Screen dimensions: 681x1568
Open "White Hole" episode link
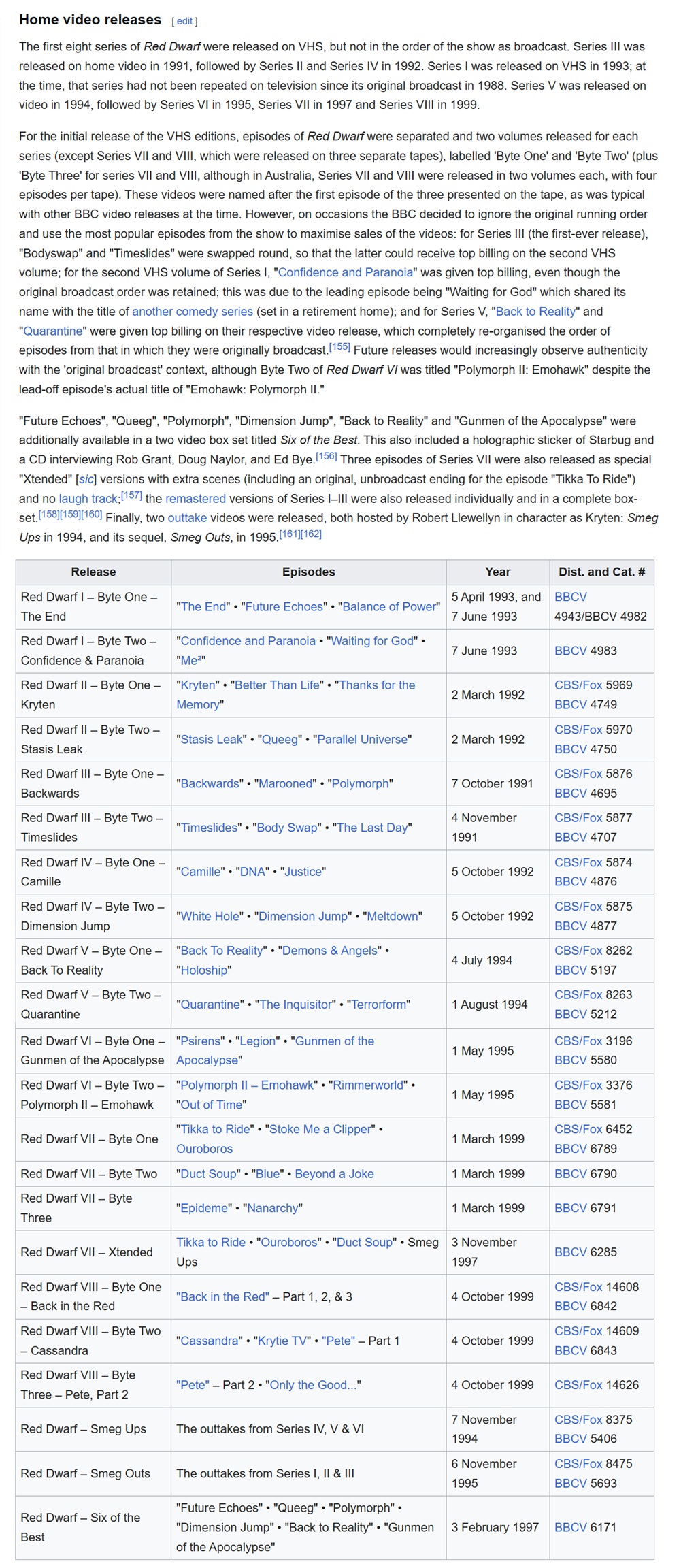210,917
